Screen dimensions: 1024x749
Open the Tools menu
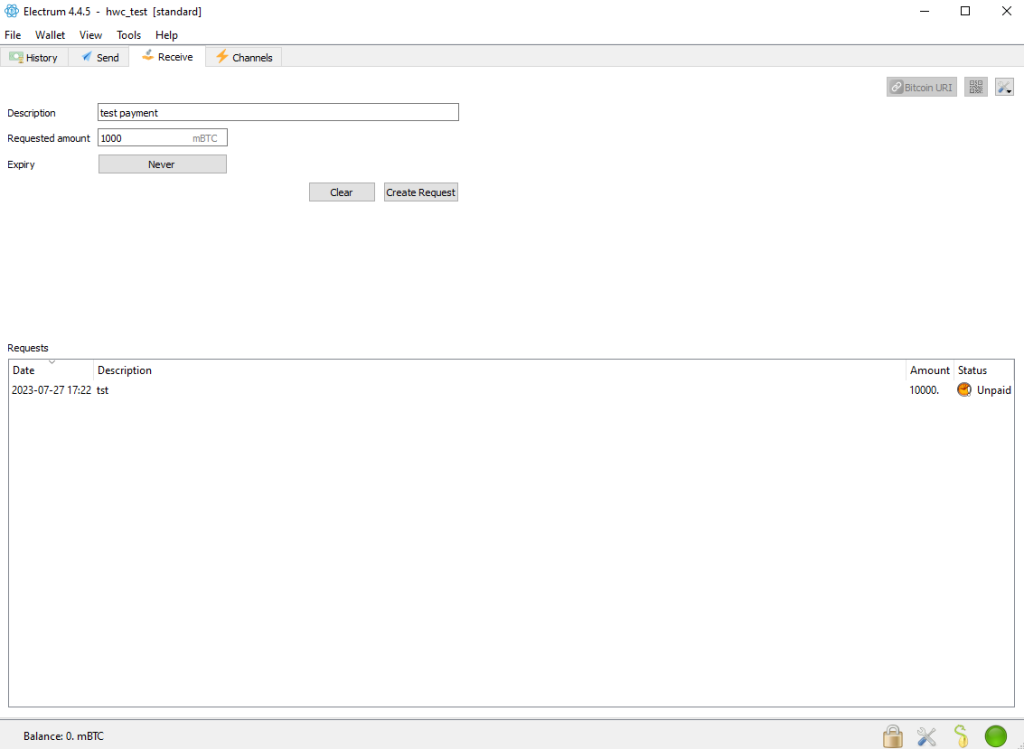point(129,35)
